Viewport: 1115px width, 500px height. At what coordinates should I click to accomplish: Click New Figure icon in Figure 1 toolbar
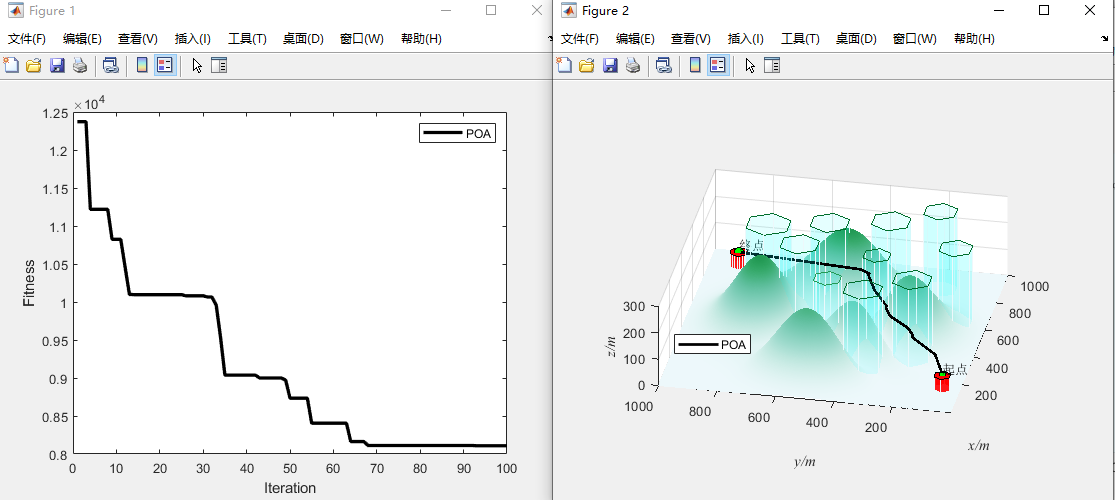pyautogui.click(x=11, y=66)
